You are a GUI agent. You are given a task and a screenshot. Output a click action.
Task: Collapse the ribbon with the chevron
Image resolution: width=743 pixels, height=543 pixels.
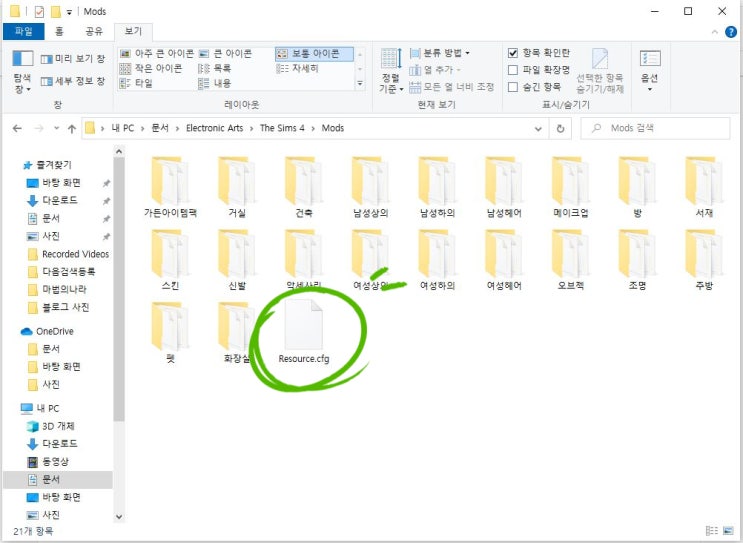tap(714, 32)
